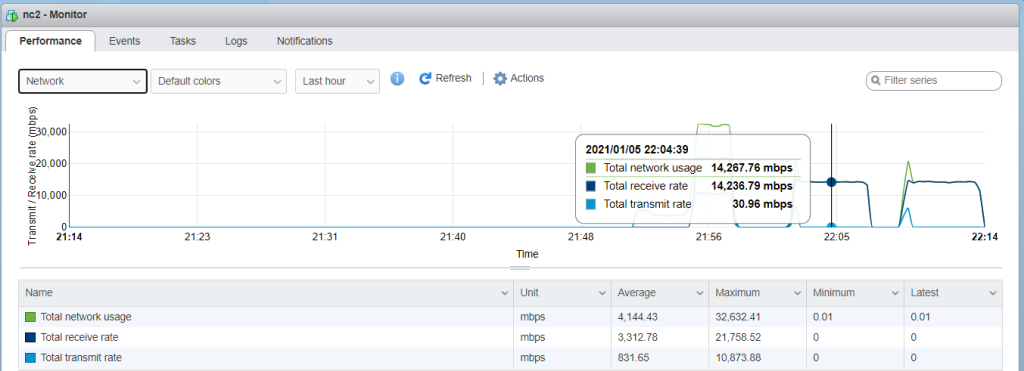This screenshot has width=1024, height=371.
Task: Expand the Minimum column header menu
Action: click(x=895, y=293)
